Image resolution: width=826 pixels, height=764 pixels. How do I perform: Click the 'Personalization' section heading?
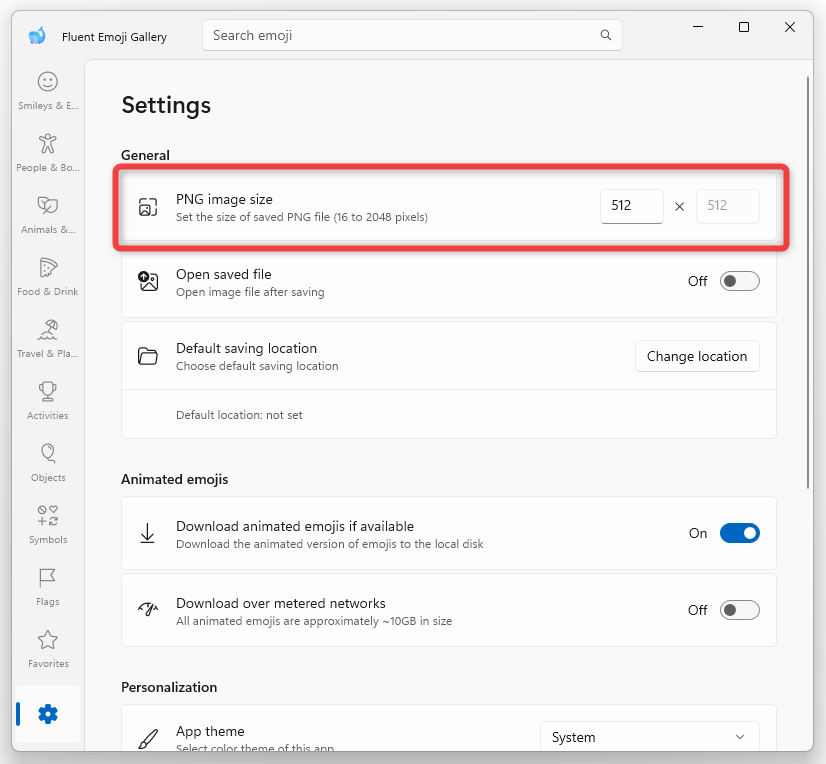tap(169, 687)
